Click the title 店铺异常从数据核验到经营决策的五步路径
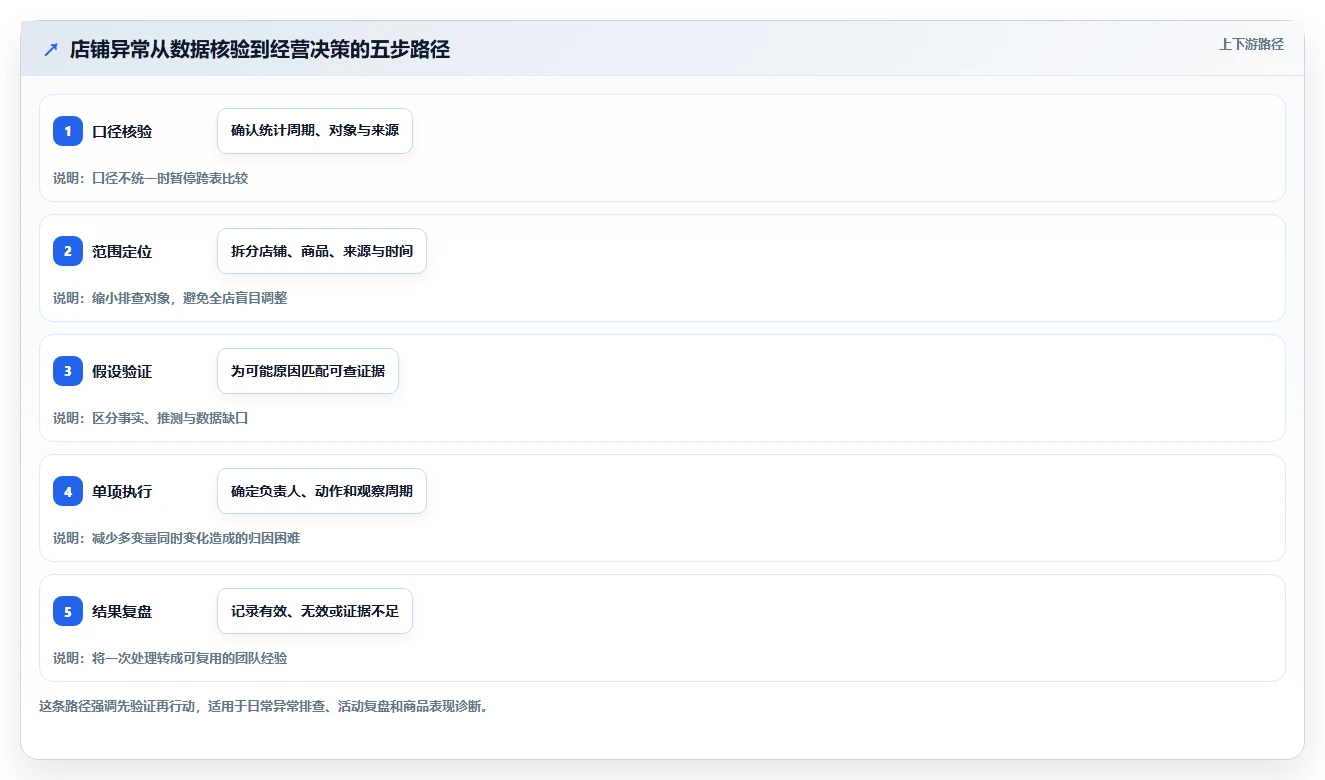This screenshot has height=780, width=1325. tap(260, 50)
